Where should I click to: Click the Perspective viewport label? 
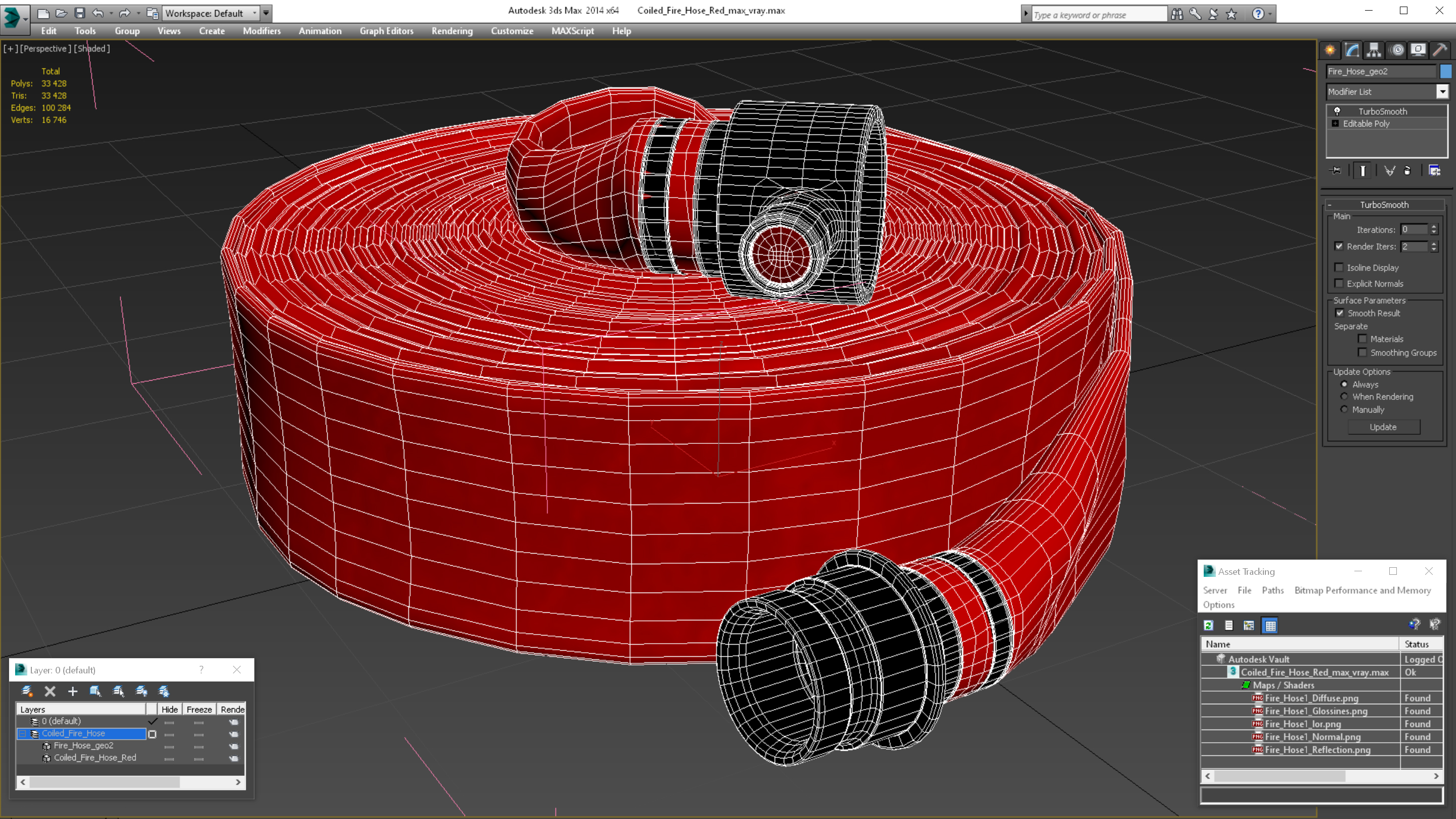(47, 49)
